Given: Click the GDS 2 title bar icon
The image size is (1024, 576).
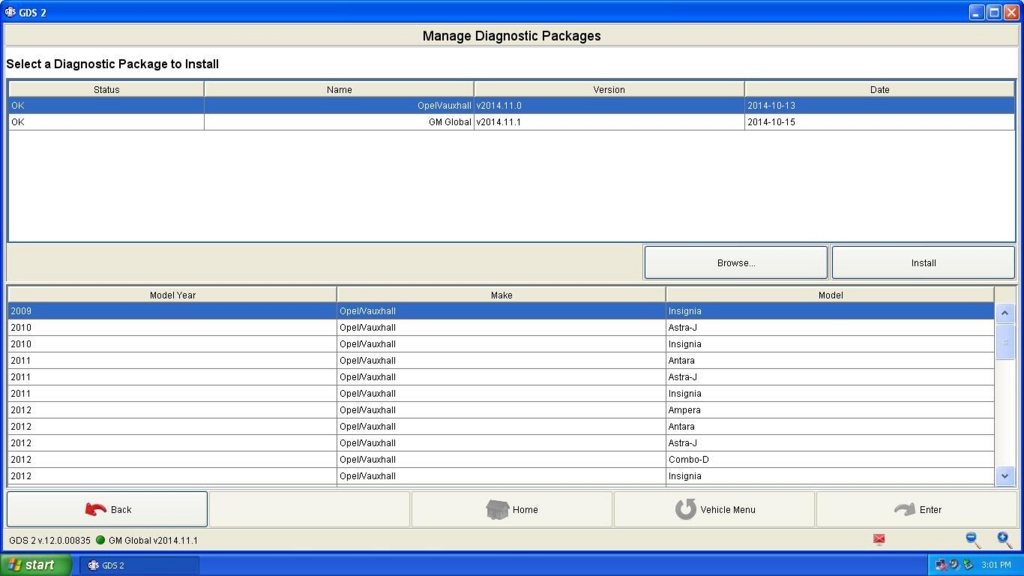Looking at the screenshot, I should pos(10,12).
